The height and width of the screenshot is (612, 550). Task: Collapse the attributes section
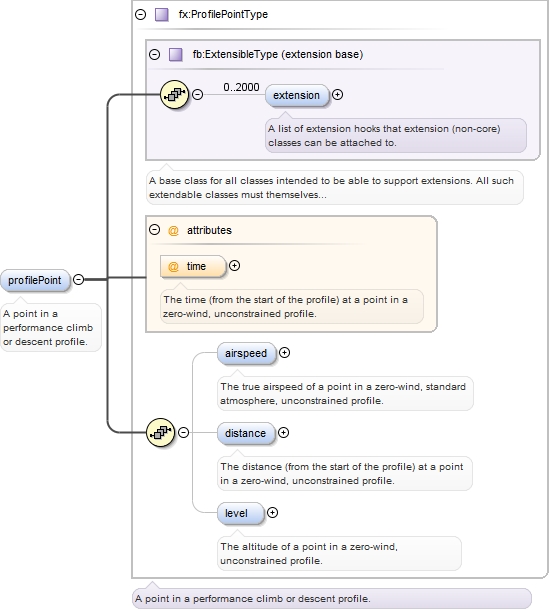tap(155, 230)
